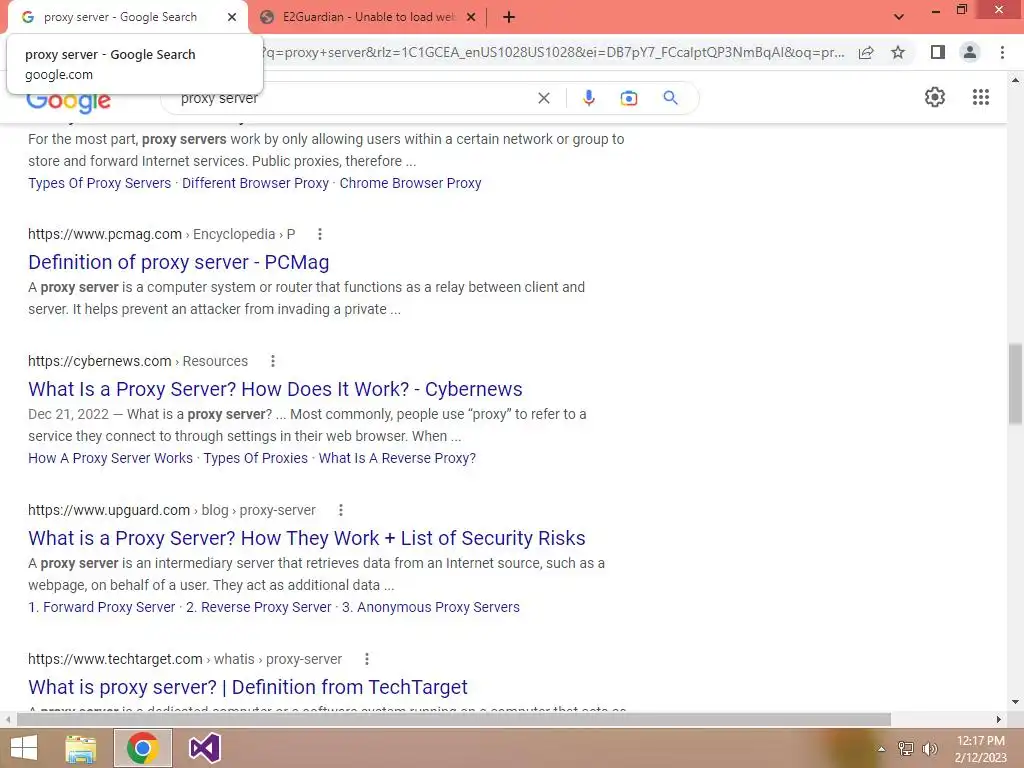1024x768 pixels.
Task: Follow the 2. Reverse Proxy Server sitelink
Action: (x=259, y=607)
